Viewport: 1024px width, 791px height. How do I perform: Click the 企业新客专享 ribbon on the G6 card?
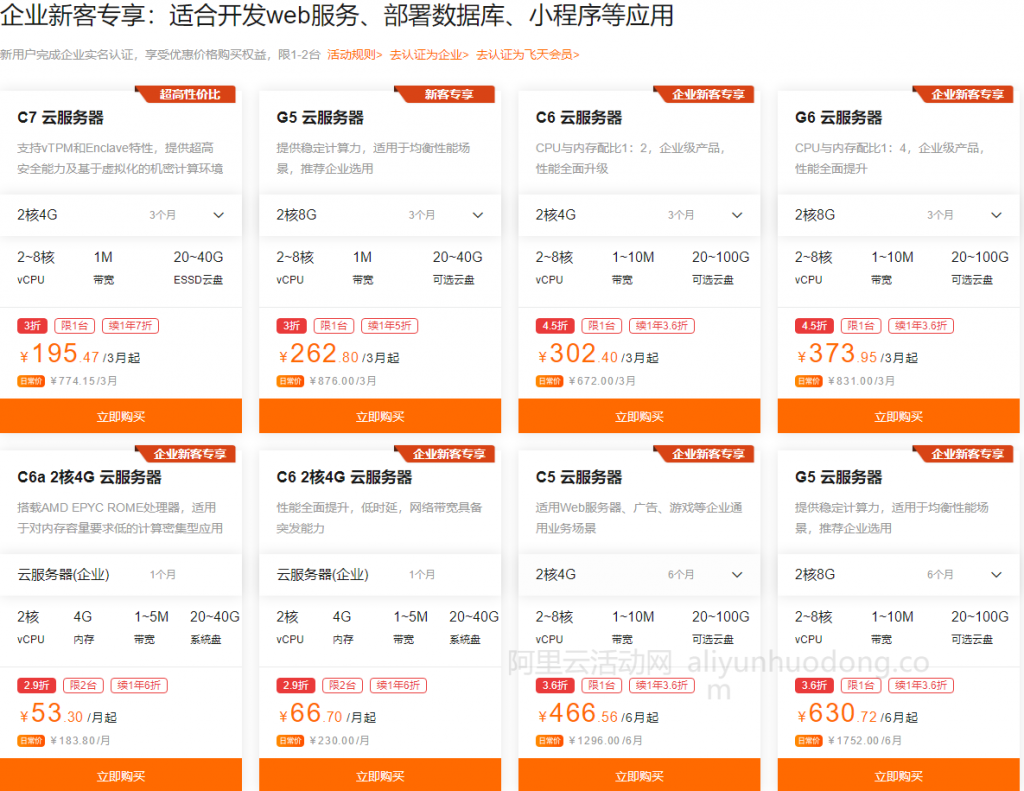(x=963, y=94)
